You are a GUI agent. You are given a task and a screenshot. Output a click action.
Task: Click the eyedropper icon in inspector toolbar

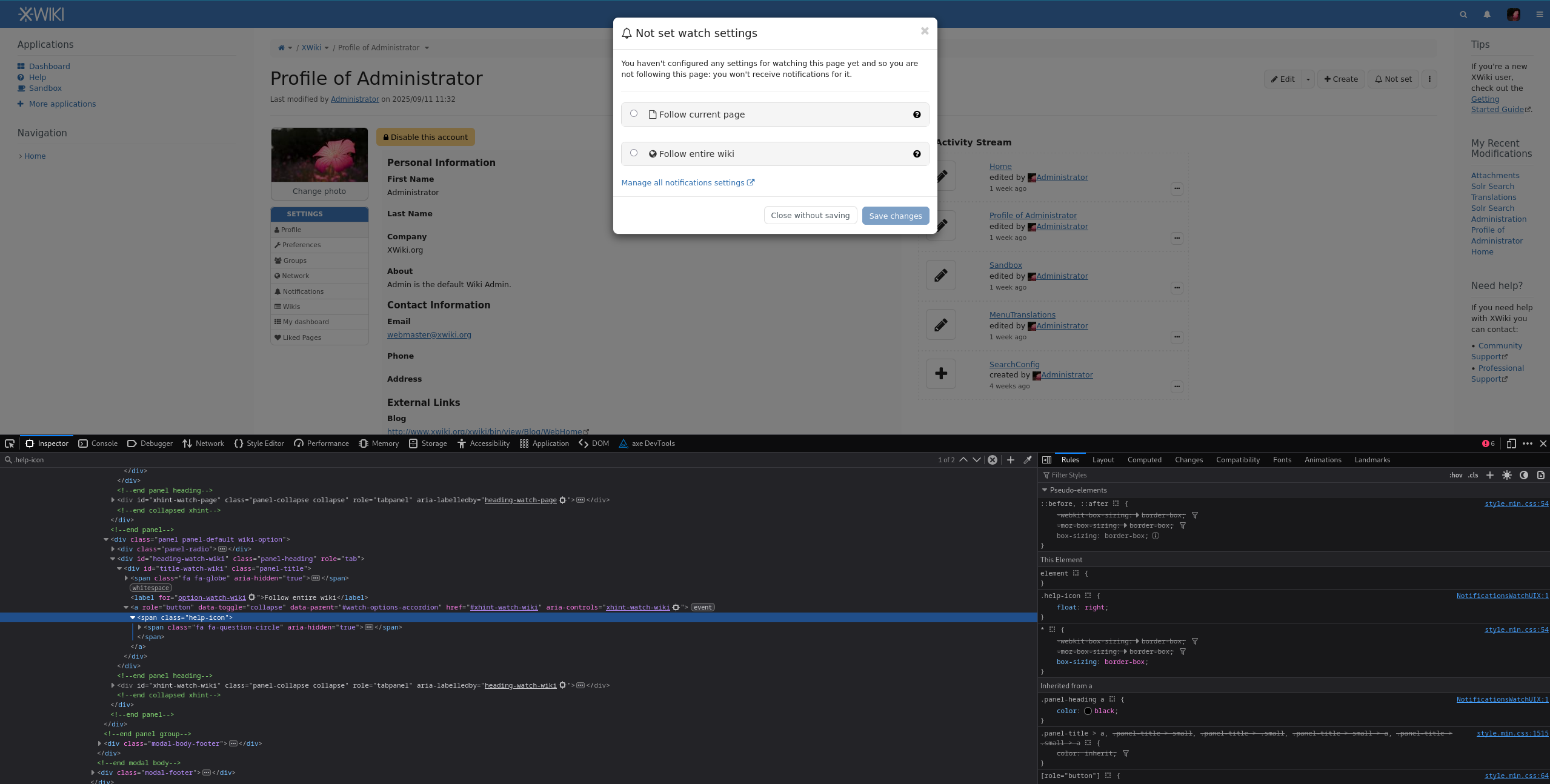click(x=1028, y=460)
